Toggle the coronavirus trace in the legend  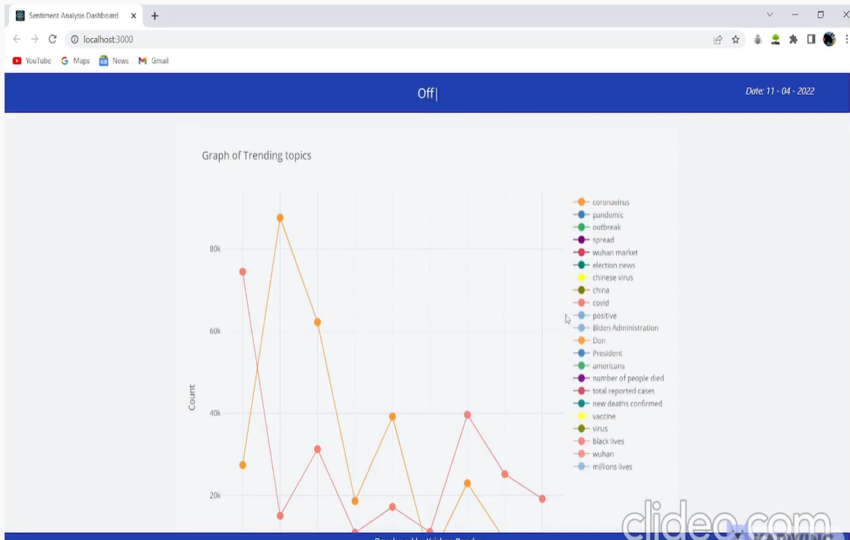coord(609,202)
